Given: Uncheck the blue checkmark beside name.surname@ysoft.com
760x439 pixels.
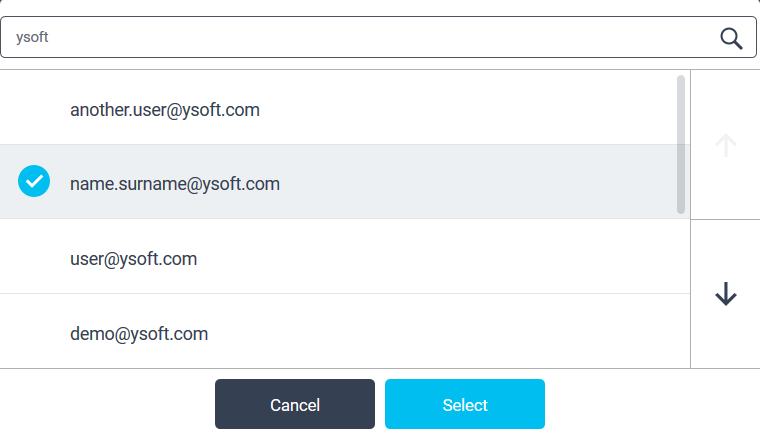Looking at the screenshot, I should (34, 181).
